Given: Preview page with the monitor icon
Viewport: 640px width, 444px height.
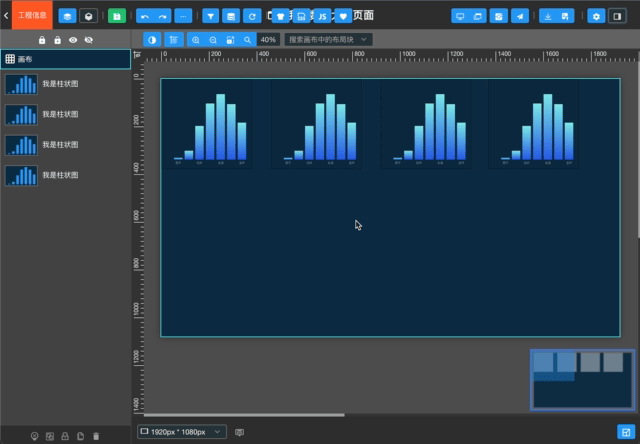Looking at the screenshot, I should point(460,16).
